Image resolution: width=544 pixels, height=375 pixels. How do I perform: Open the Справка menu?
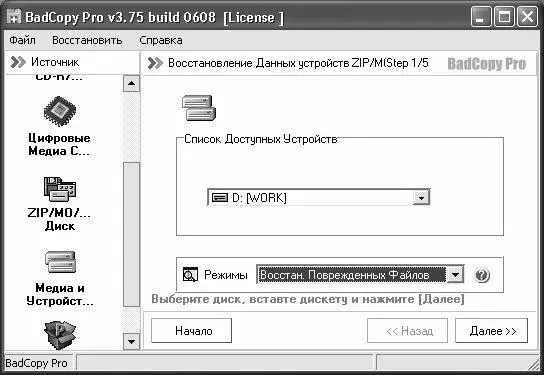[161, 40]
